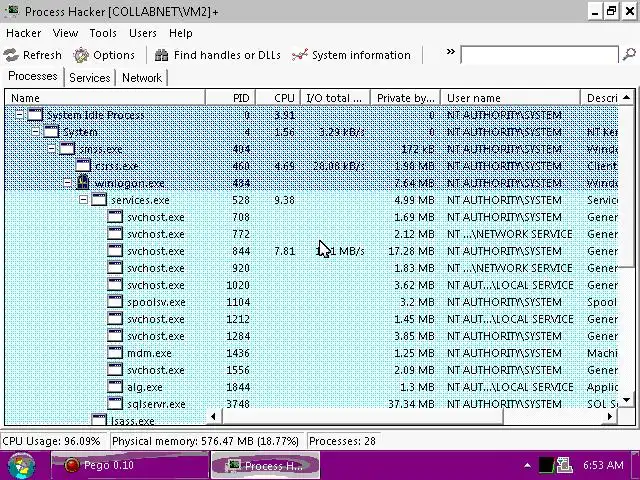Viewport: 640px width, 480px height.
Task: Open the Users menu
Action: click(142, 33)
